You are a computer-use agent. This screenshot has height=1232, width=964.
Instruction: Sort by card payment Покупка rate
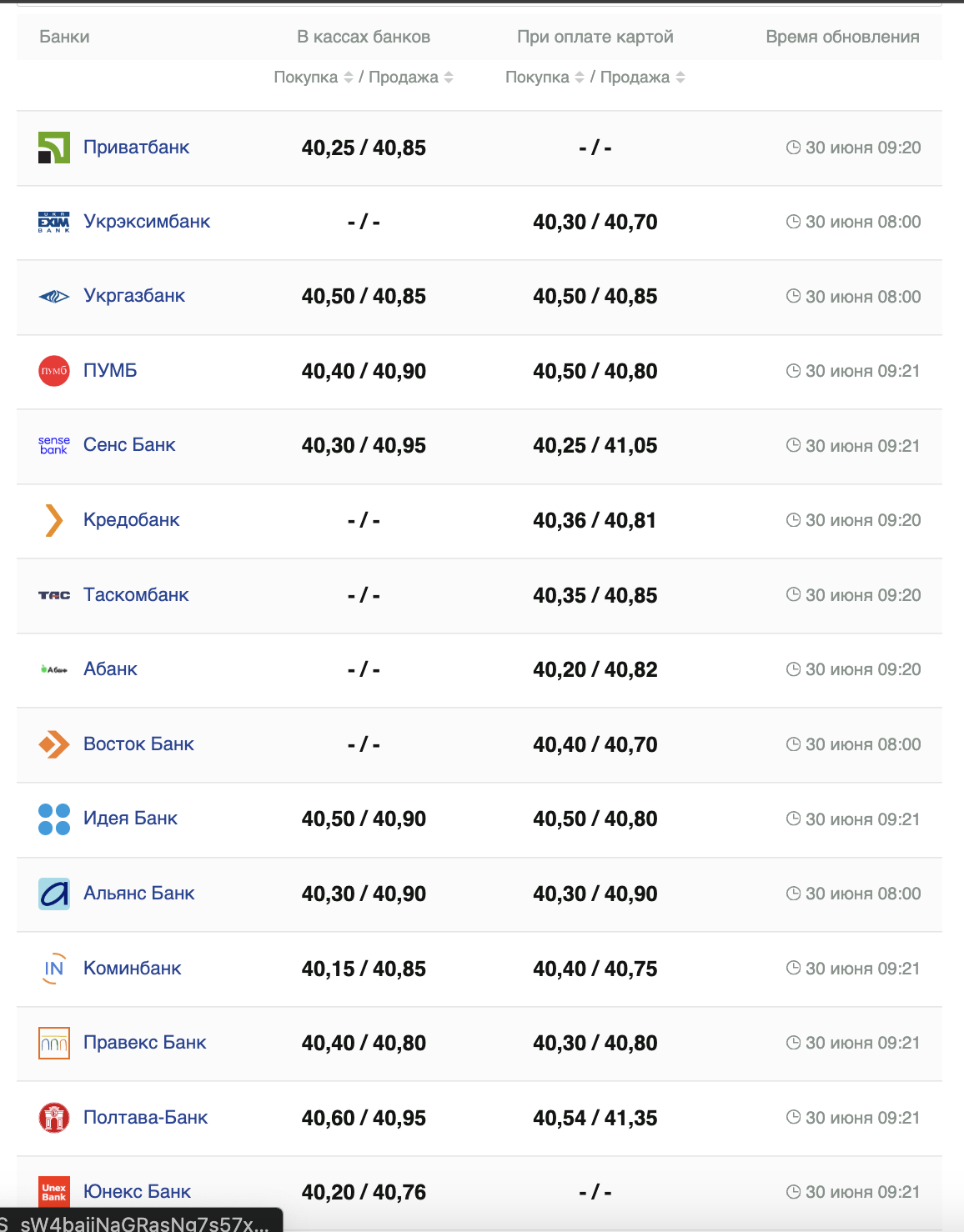(580, 78)
